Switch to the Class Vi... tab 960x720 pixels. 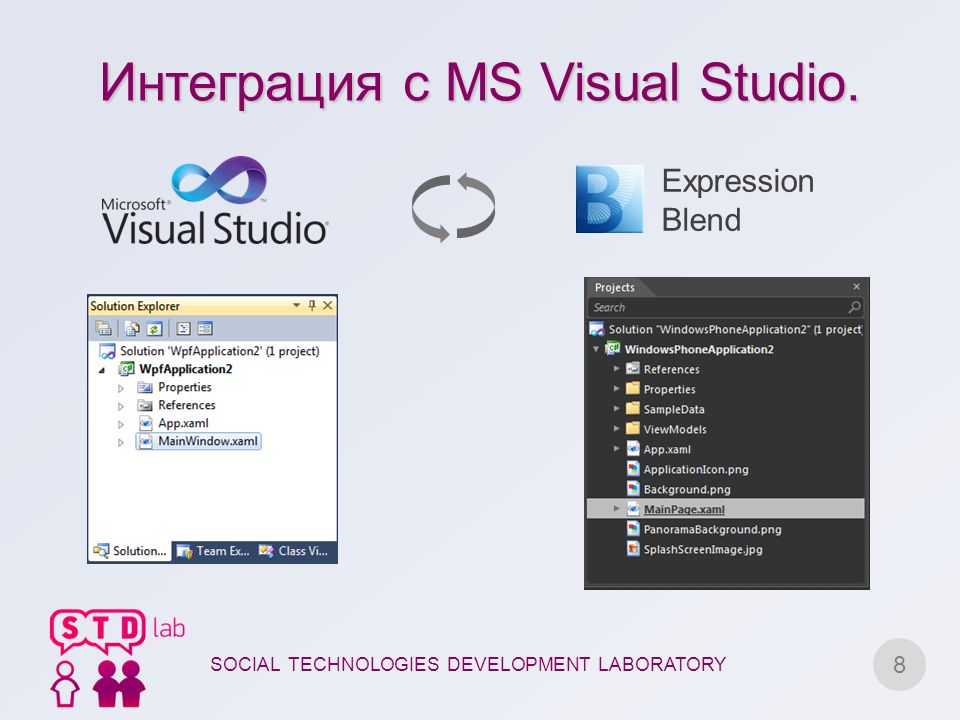point(293,551)
